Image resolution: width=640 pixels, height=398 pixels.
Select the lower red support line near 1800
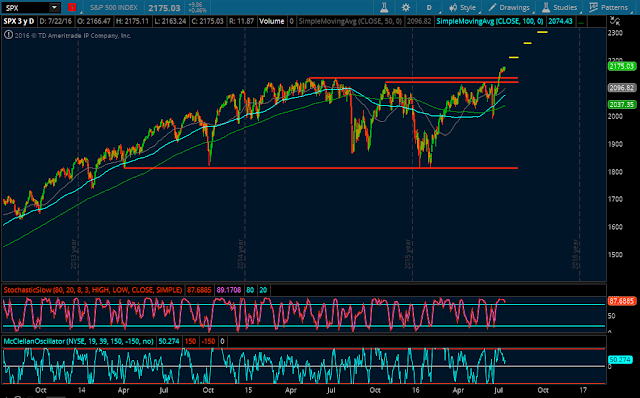(x=320, y=168)
